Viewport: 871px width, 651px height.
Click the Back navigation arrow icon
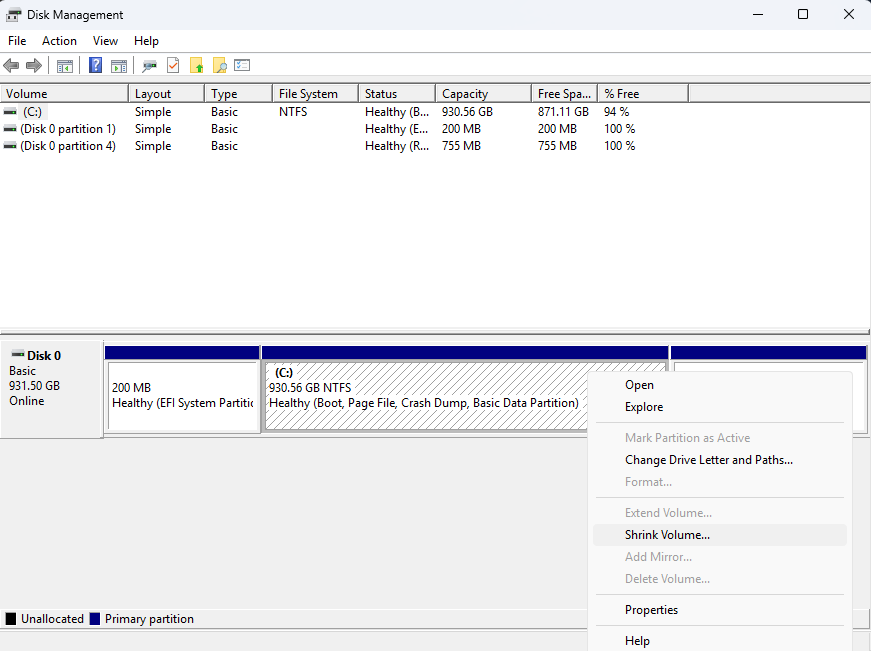10,65
